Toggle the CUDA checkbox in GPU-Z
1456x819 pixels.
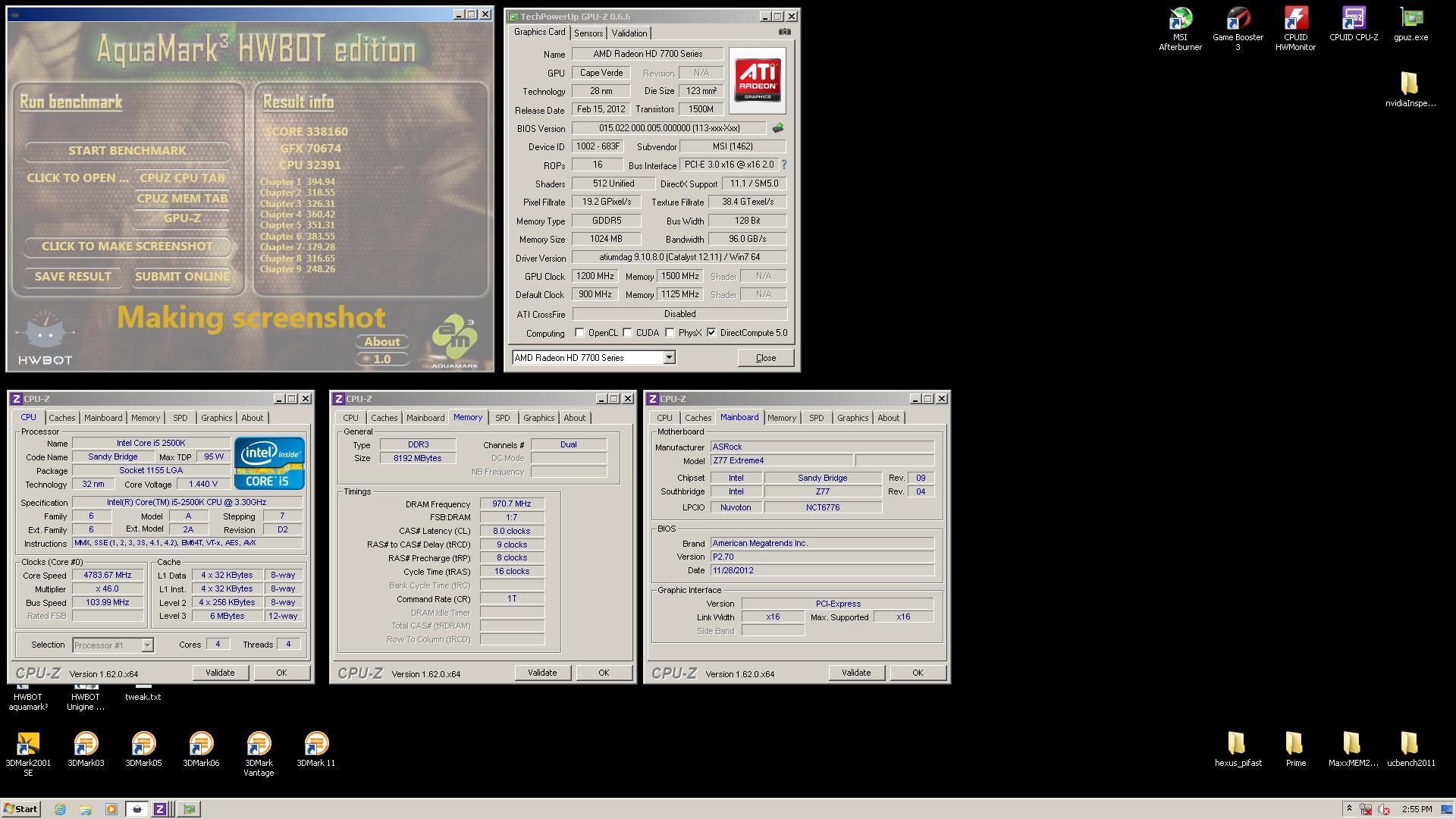pos(627,333)
